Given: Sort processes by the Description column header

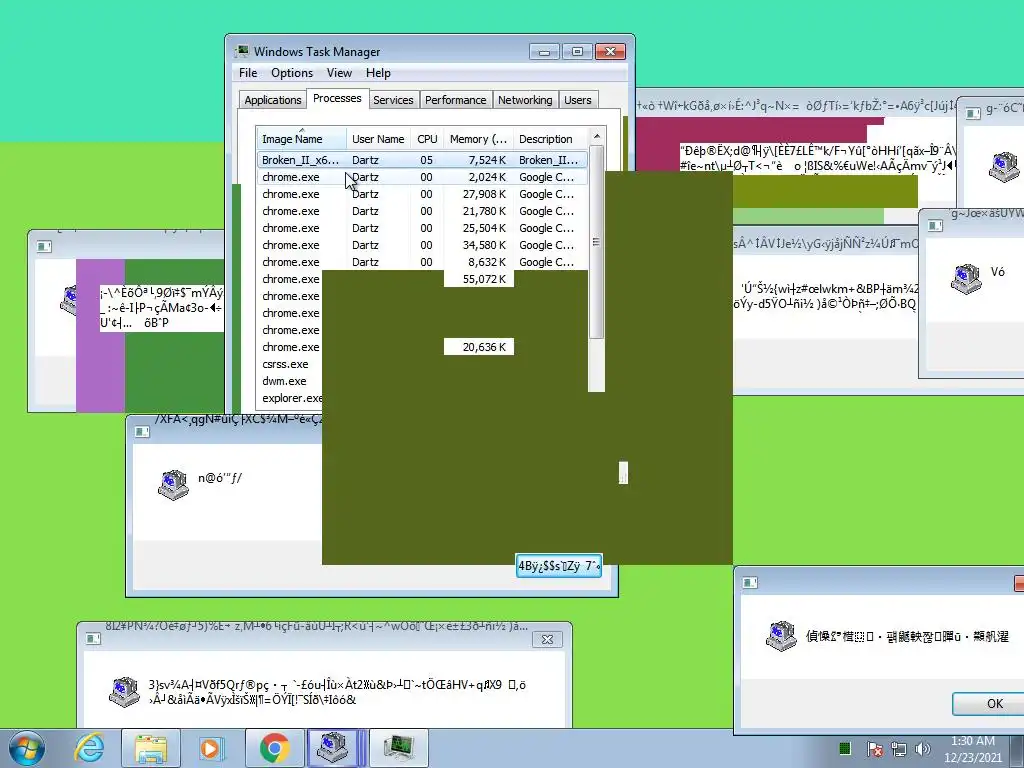Looking at the screenshot, I should 551,139.
